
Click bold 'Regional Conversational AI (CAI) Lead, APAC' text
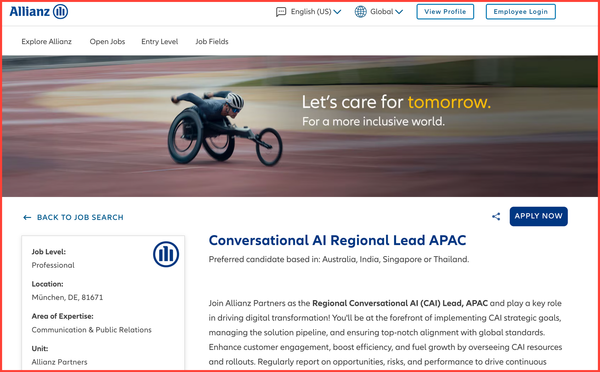click(x=400, y=303)
